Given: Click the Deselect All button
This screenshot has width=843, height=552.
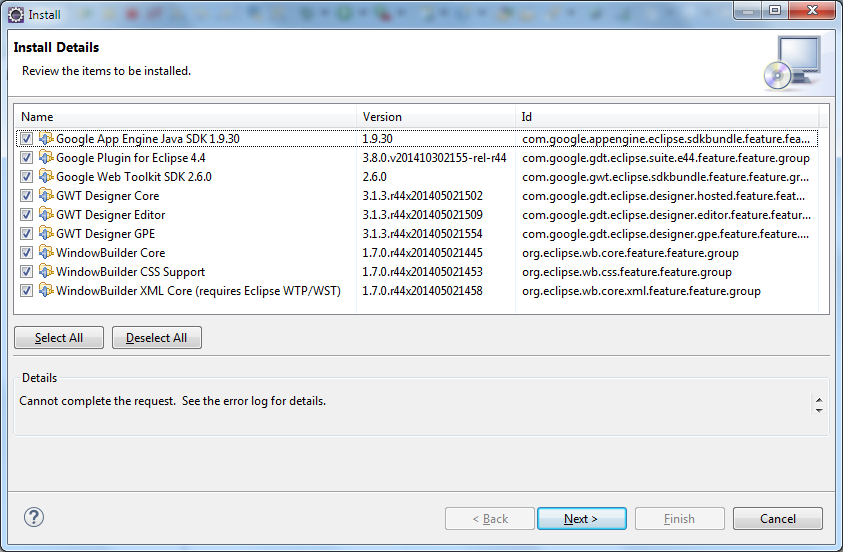Looking at the screenshot, I should point(156,338).
